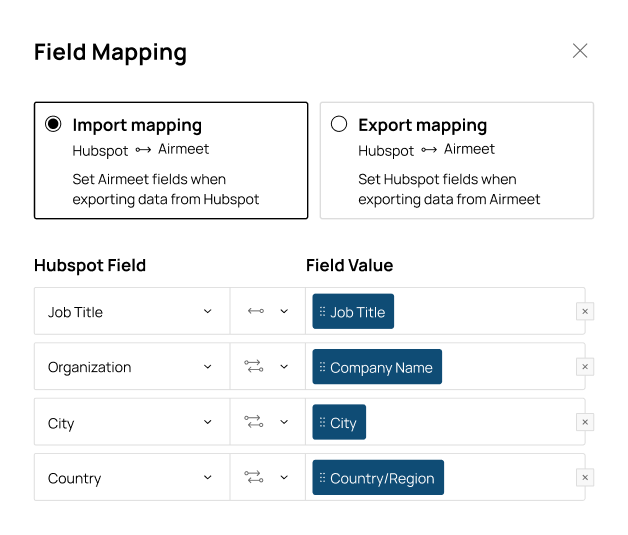Click the one-way sync arrow icon for Job Title
628x535 pixels.
(x=256, y=311)
